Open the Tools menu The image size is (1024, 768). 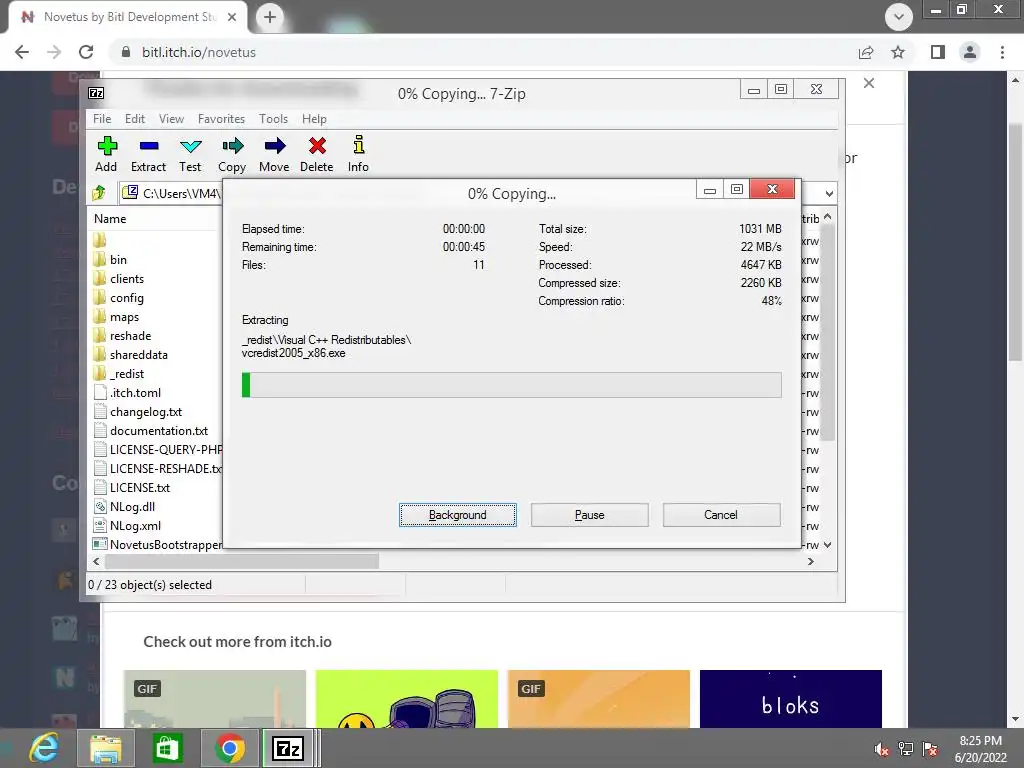[x=273, y=119]
